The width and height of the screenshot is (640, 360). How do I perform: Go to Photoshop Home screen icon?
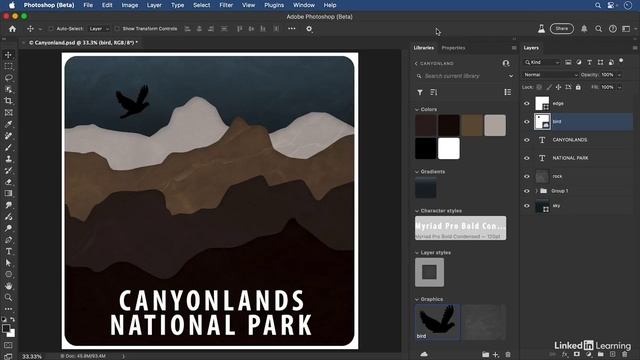tap(12, 29)
